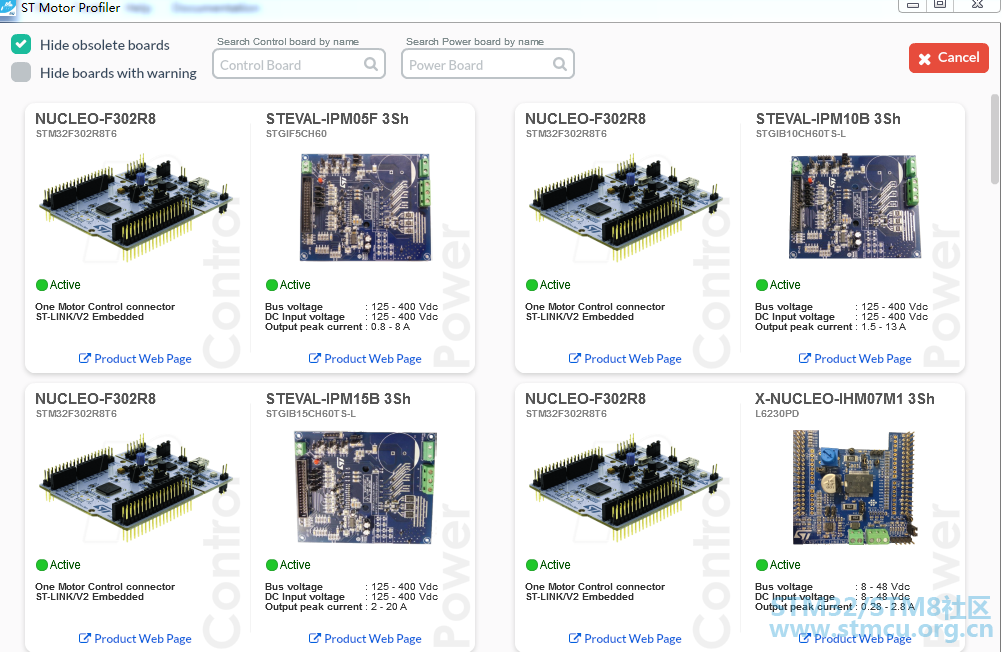Click the Control Board search field
1002x652 pixels.
pos(298,65)
